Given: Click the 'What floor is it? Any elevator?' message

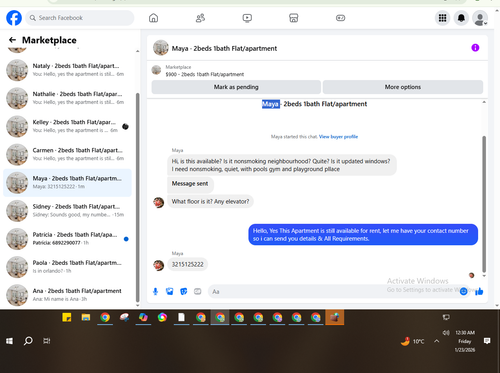Looking at the screenshot, I should coord(210,202).
